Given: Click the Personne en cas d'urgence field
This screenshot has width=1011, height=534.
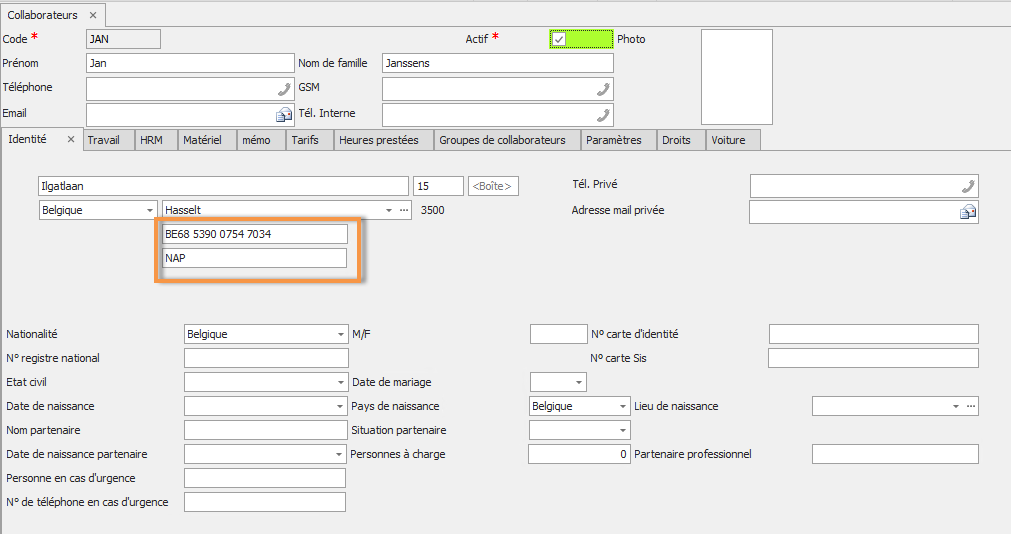Looking at the screenshot, I should (265, 478).
